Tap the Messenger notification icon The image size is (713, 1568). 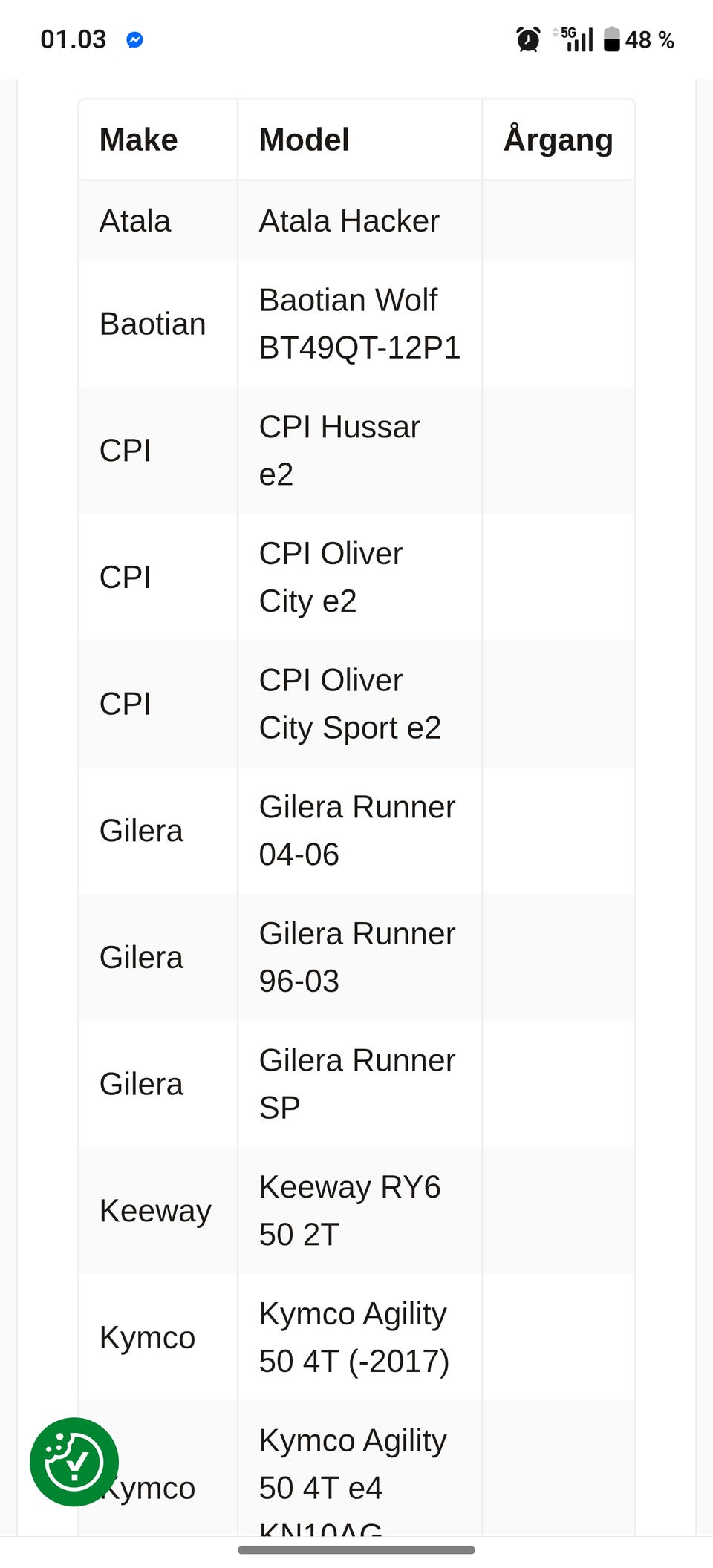point(134,40)
